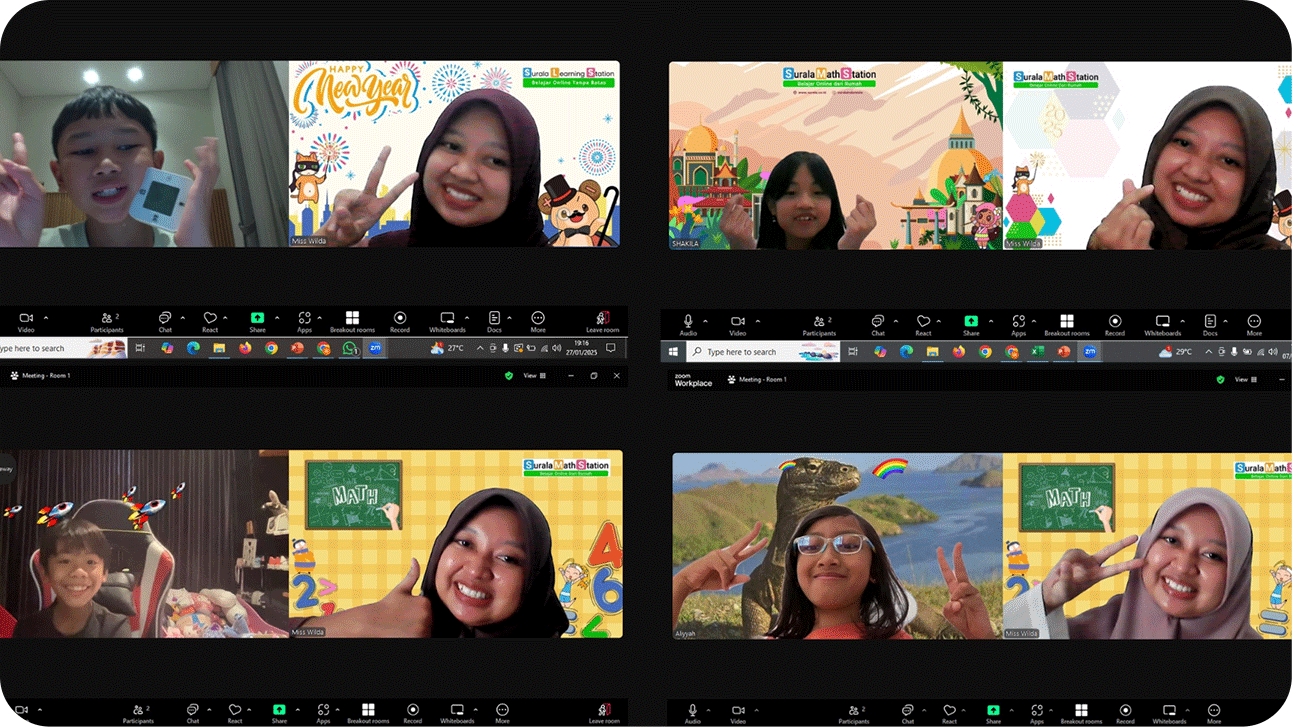Click Windows Start button in SHAKILA's taskbar
The width and height of the screenshot is (1292, 727).
pos(673,352)
